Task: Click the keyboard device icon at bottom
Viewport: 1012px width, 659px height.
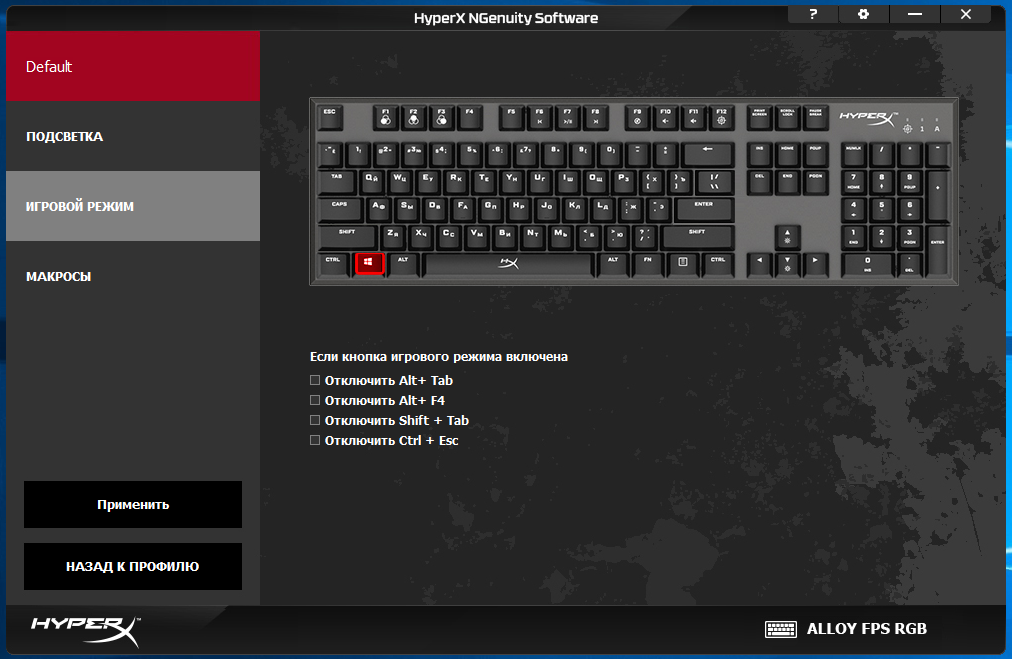Action: tap(781, 629)
